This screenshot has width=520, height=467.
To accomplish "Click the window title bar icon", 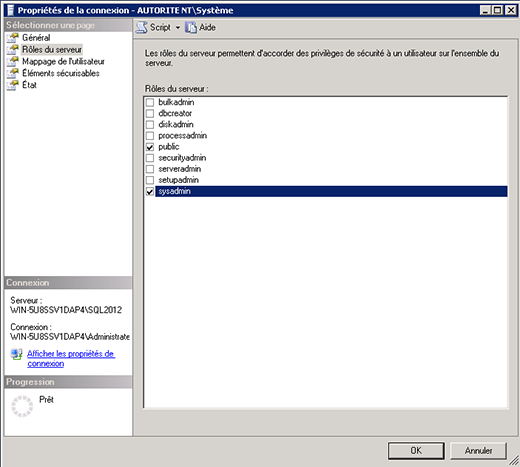I will 11,10.
